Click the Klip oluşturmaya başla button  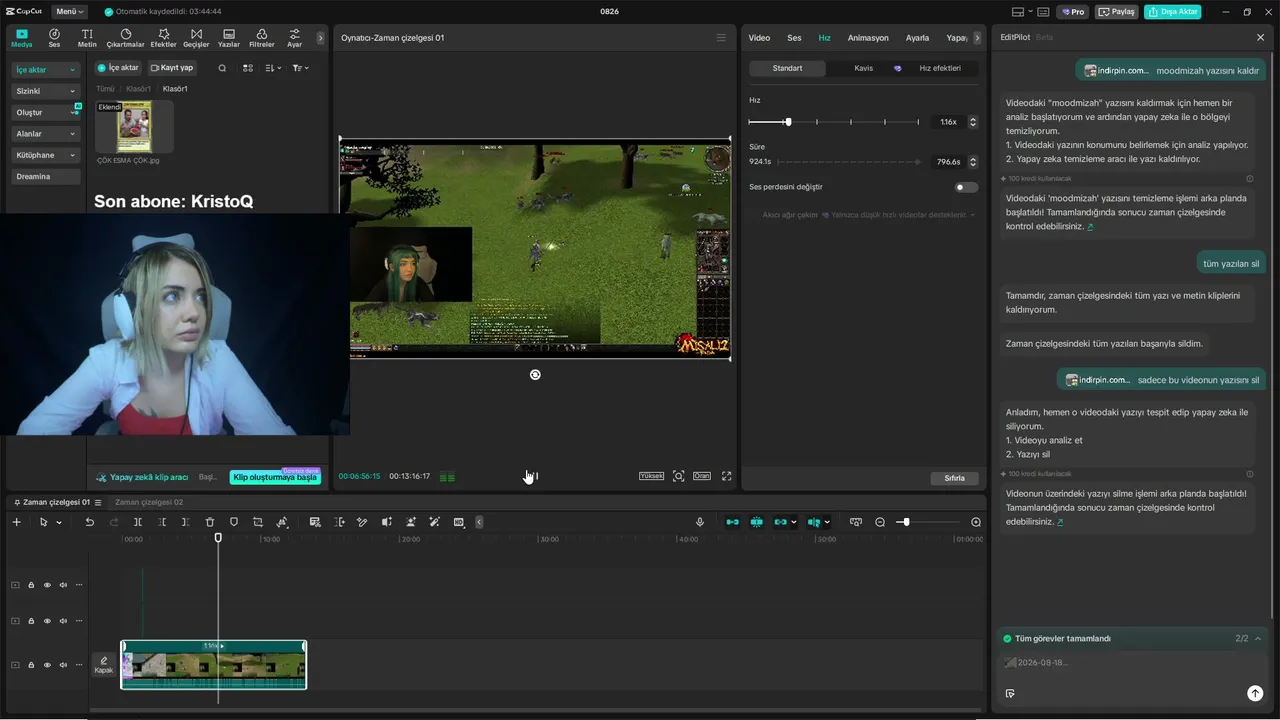coord(275,477)
